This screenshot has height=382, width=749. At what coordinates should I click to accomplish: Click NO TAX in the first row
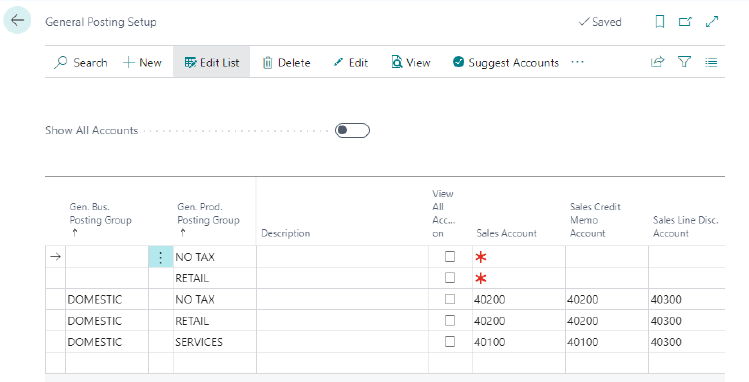(x=195, y=257)
